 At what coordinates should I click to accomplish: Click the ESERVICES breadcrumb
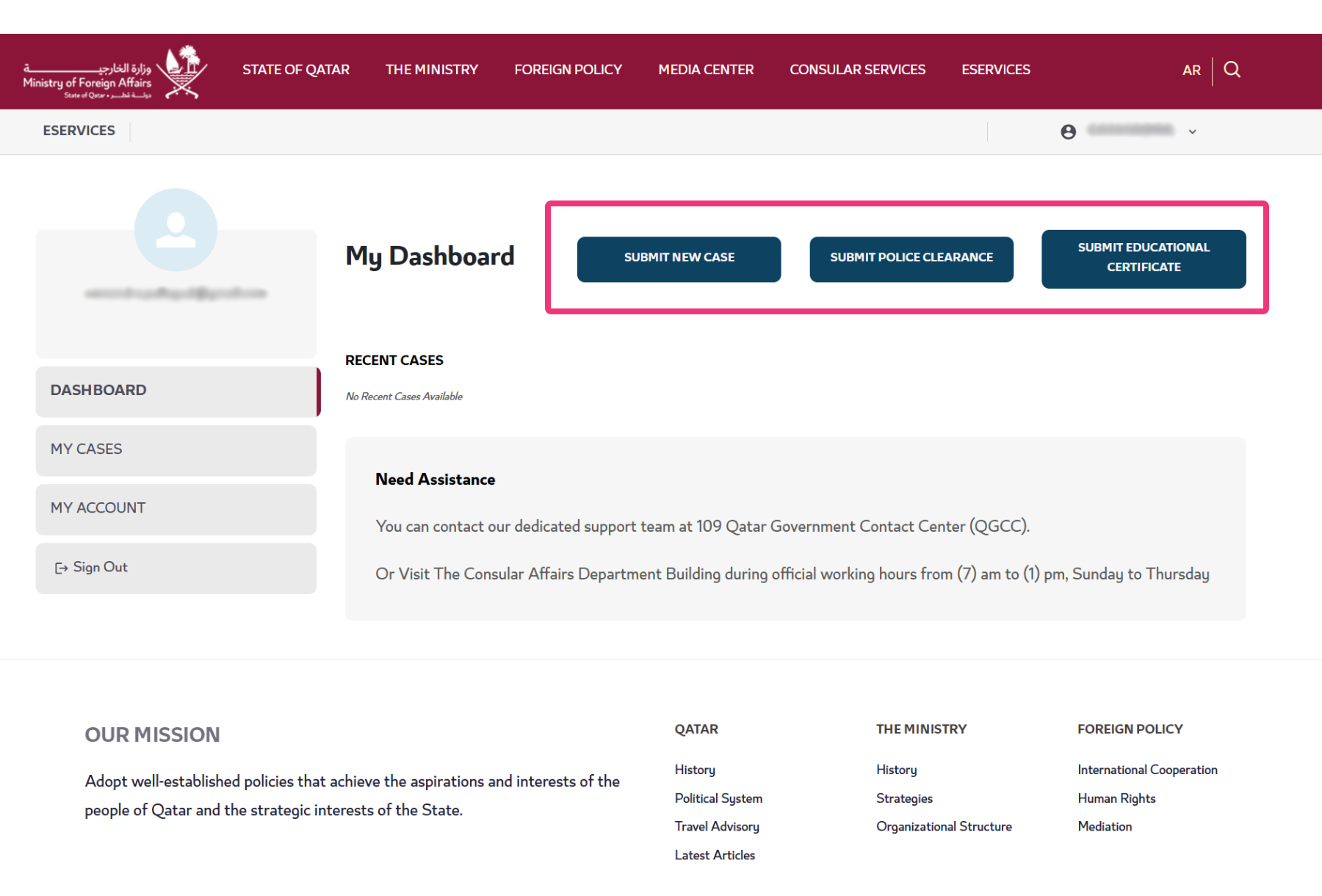pyautogui.click(x=79, y=131)
